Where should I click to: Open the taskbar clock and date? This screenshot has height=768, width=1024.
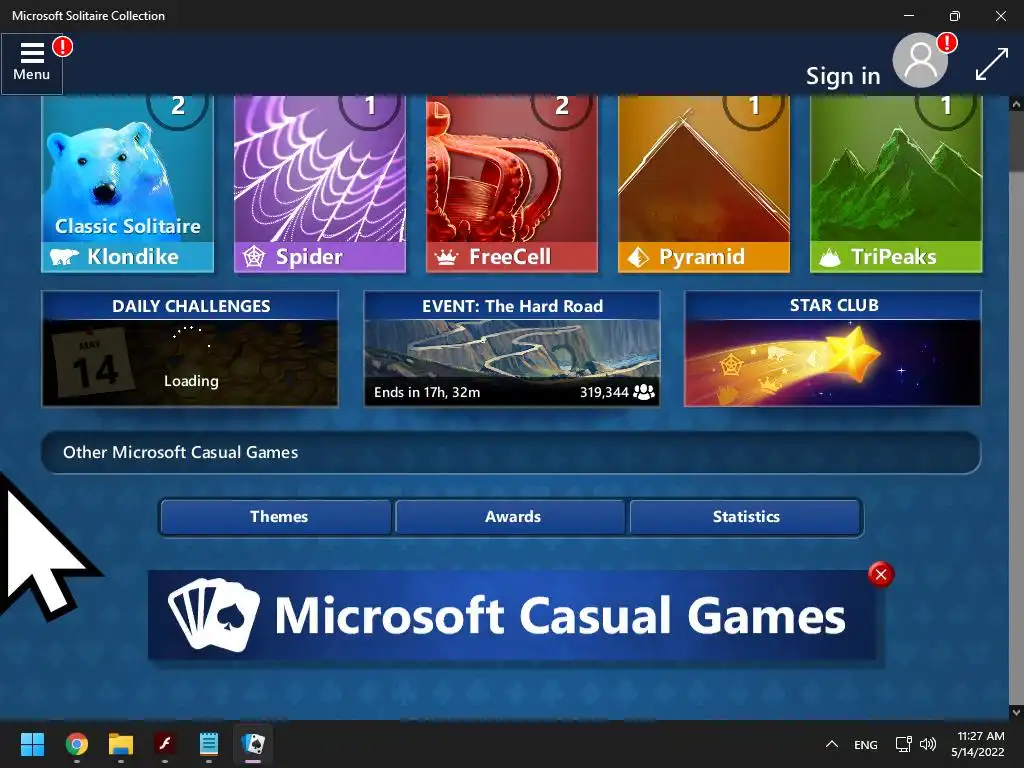tap(978, 744)
